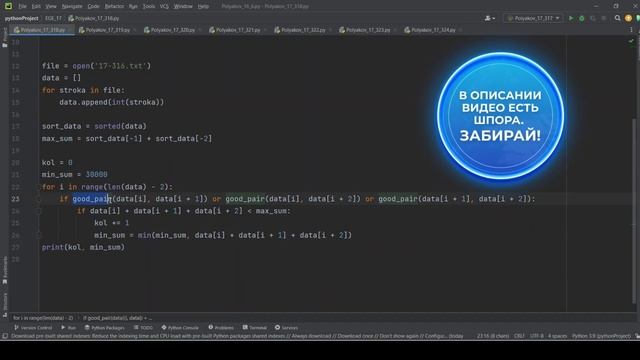Screen dimensions: 640x360
Task: Click the 'if good_pair(data[i], data[i + ...' breadcrumb
Action: pyautogui.click(x=117, y=318)
